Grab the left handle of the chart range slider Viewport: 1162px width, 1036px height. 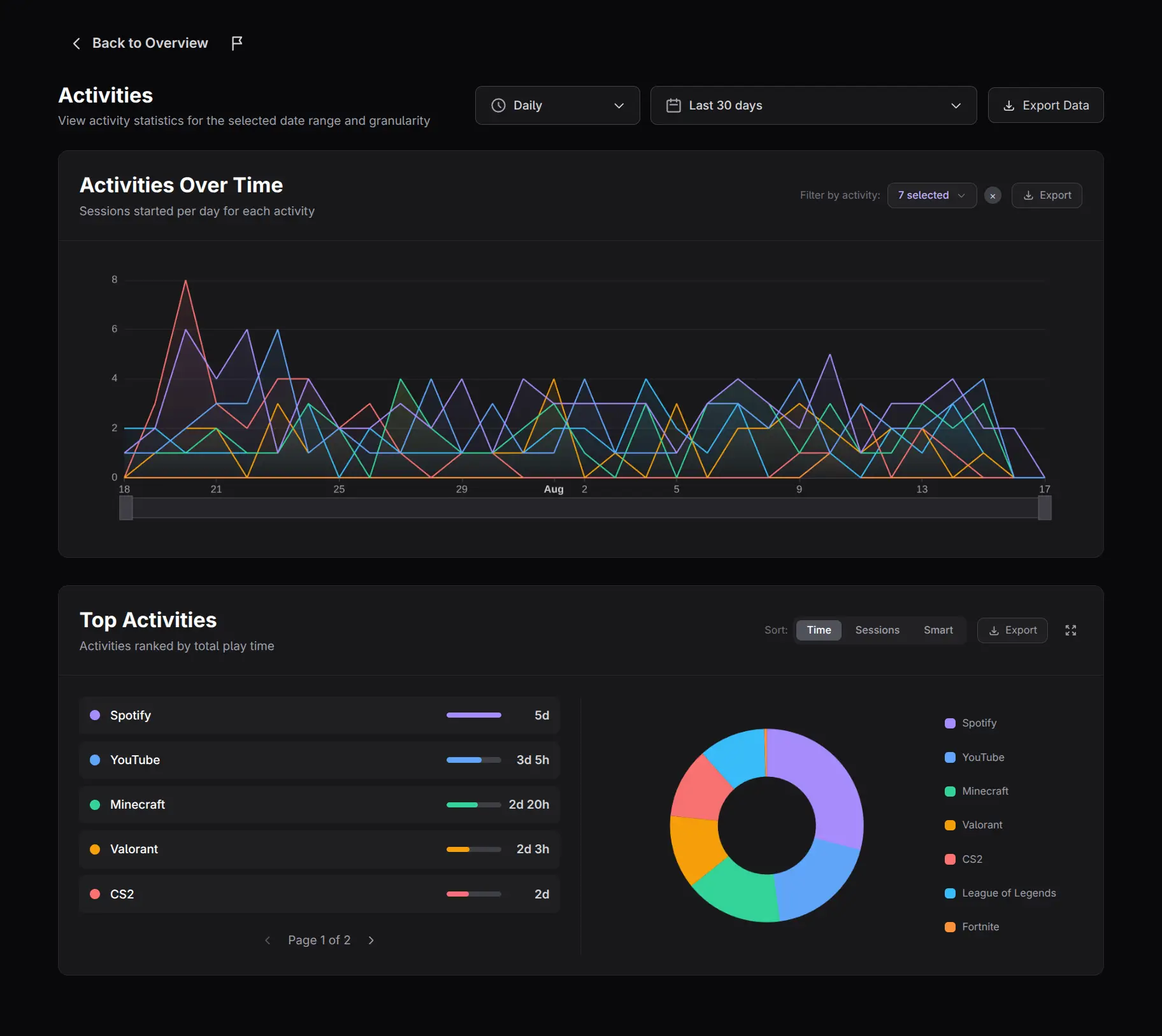click(126, 507)
